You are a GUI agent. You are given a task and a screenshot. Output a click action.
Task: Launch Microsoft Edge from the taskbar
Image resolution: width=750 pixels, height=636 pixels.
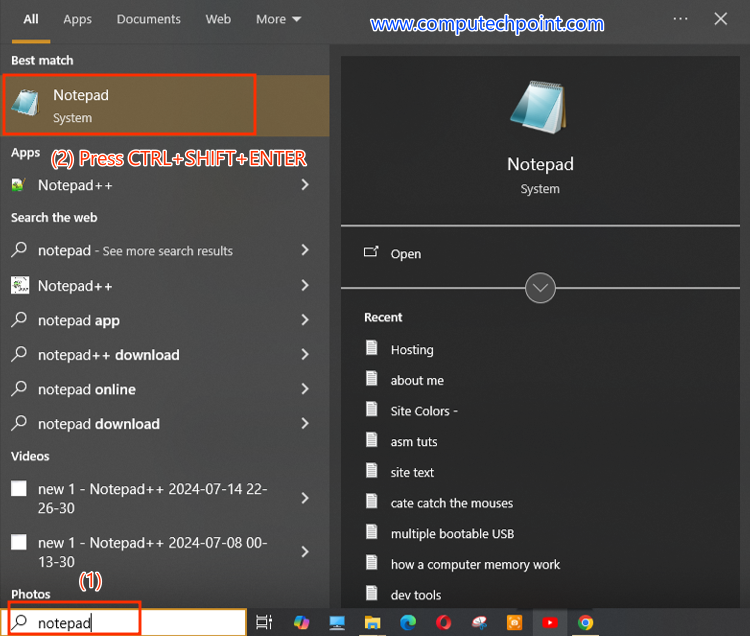pyautogui.click(x=408, y=623)
